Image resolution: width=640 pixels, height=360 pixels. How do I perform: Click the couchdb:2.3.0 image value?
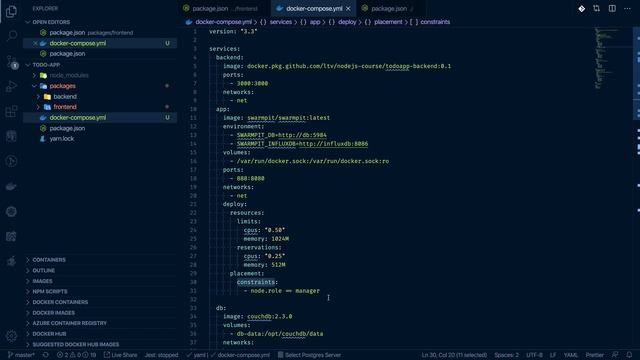tap(269, 316)
